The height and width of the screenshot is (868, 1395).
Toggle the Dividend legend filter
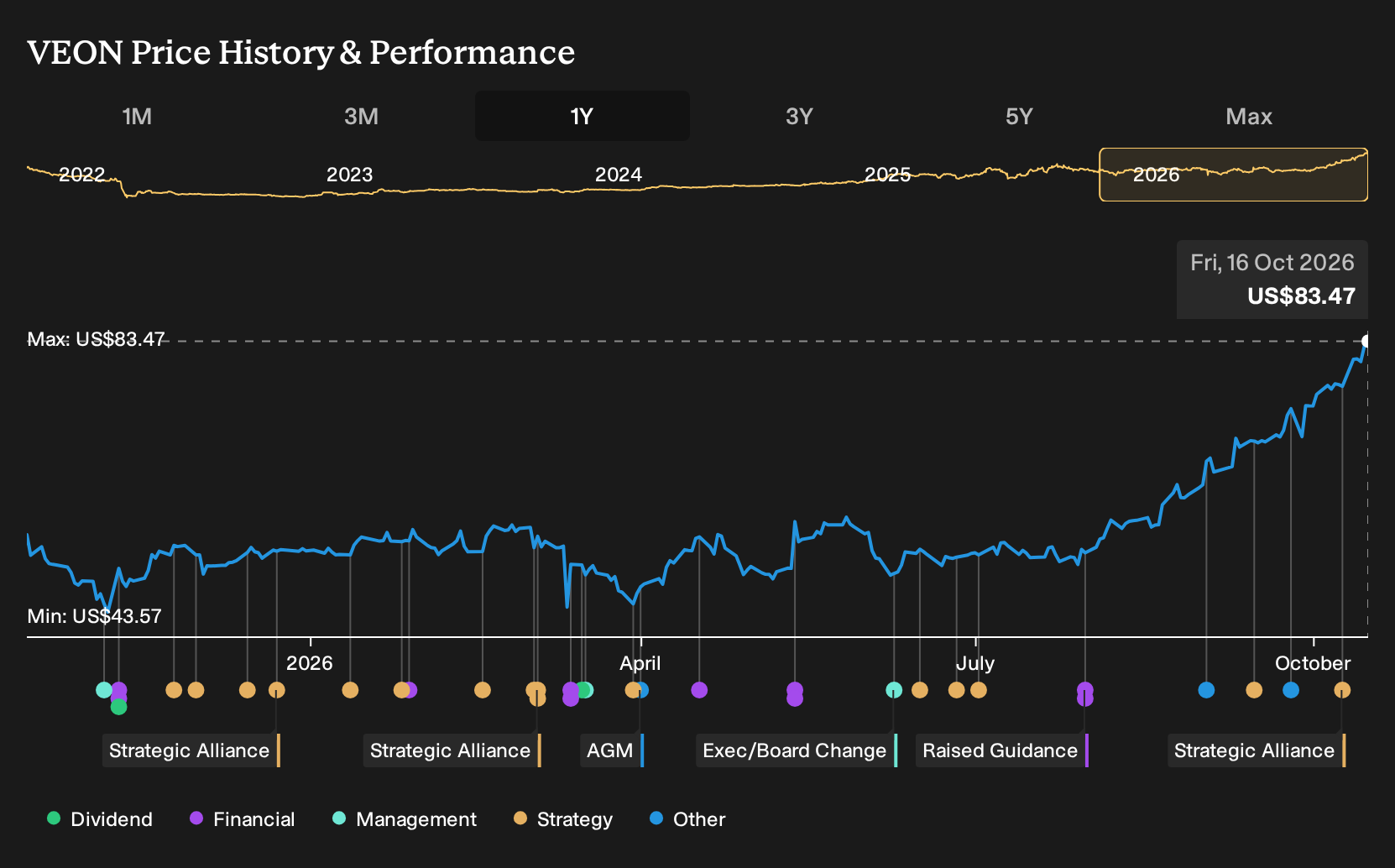pyautogui.click(x=100, y=818)
